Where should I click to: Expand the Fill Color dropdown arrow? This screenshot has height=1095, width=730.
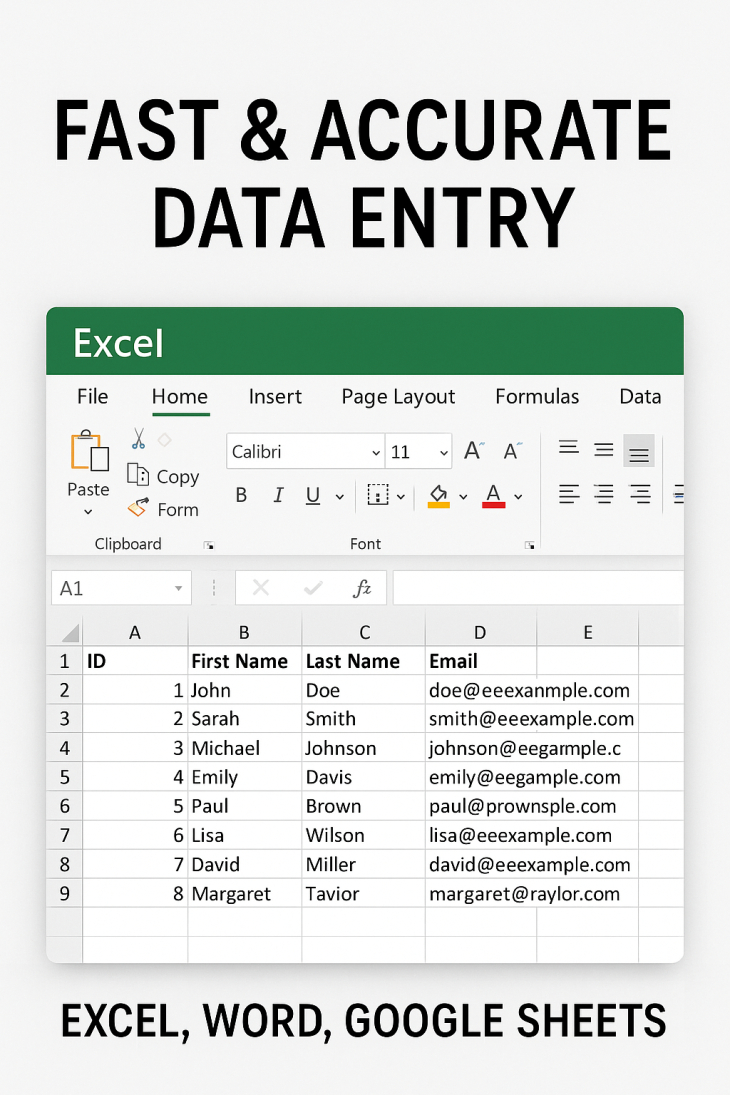coord(463,497)
